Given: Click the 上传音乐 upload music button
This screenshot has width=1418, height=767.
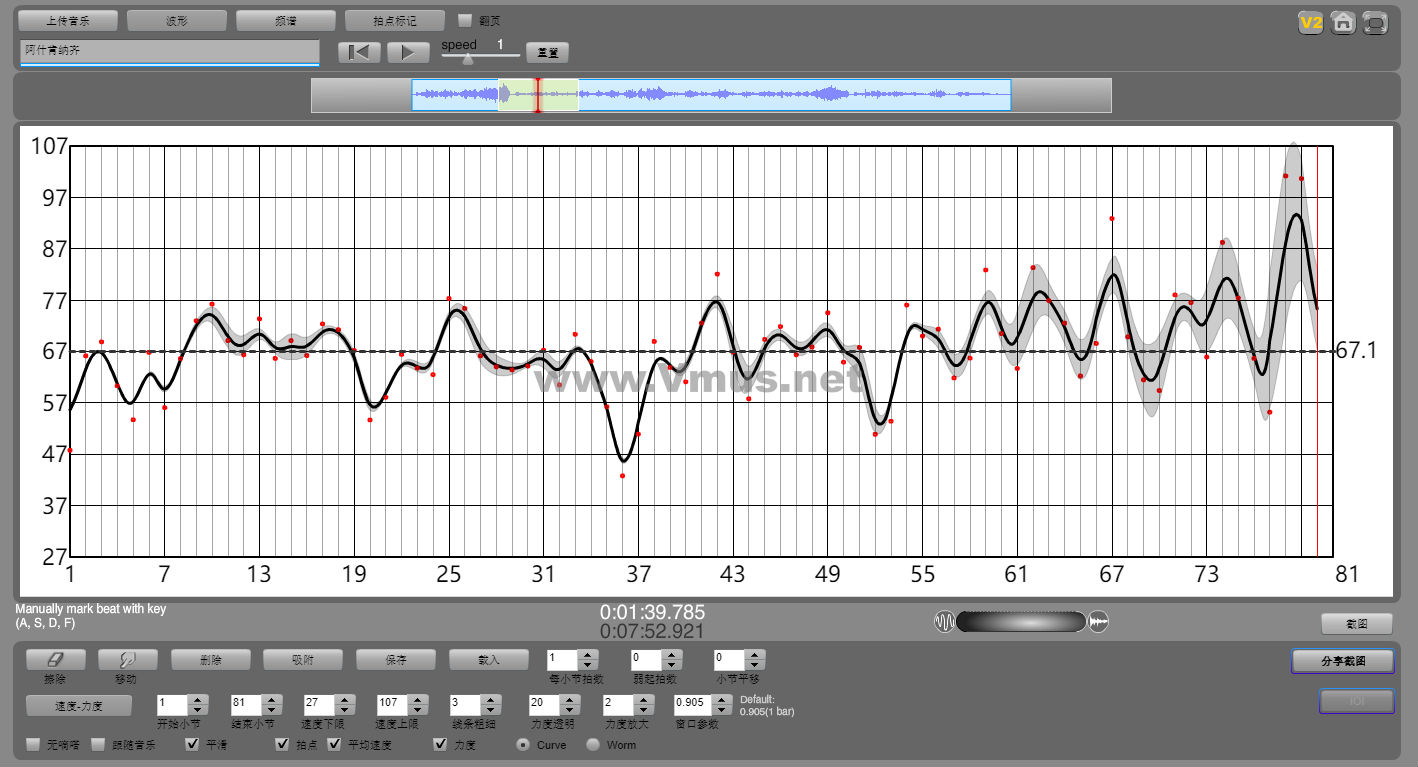Looking at the screenshot, I should coord(68,20).
